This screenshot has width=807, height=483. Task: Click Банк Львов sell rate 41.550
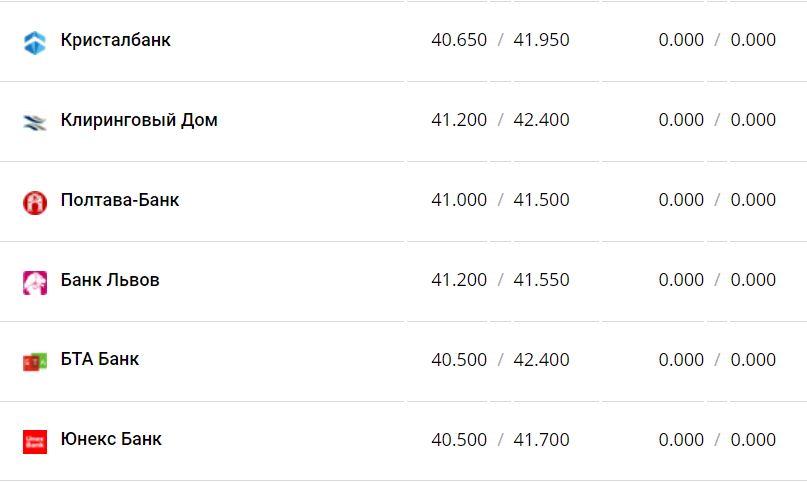541,280
